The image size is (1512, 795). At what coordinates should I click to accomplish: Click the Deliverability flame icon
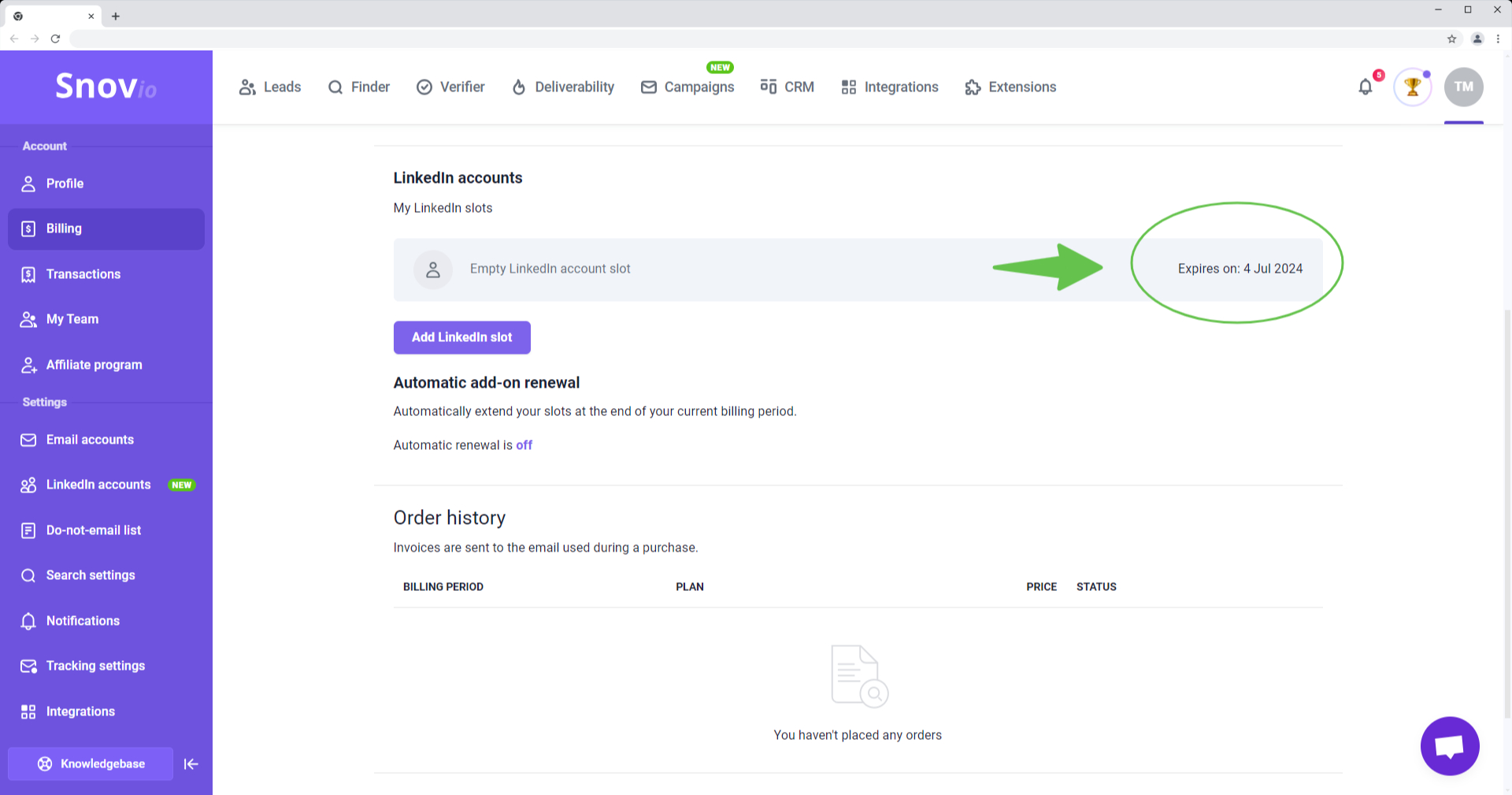(518, 87)
